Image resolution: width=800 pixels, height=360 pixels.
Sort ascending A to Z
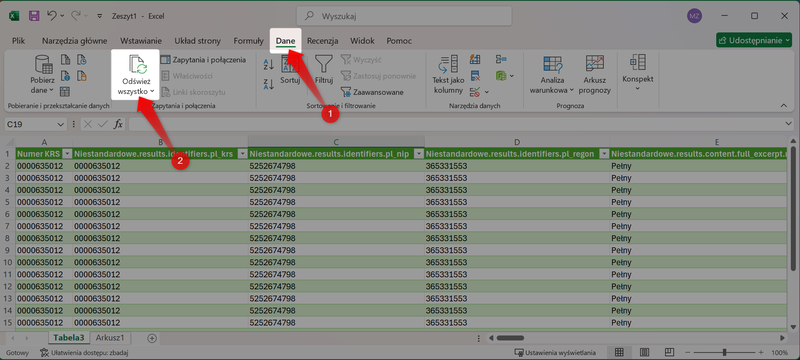pos(268,65)
